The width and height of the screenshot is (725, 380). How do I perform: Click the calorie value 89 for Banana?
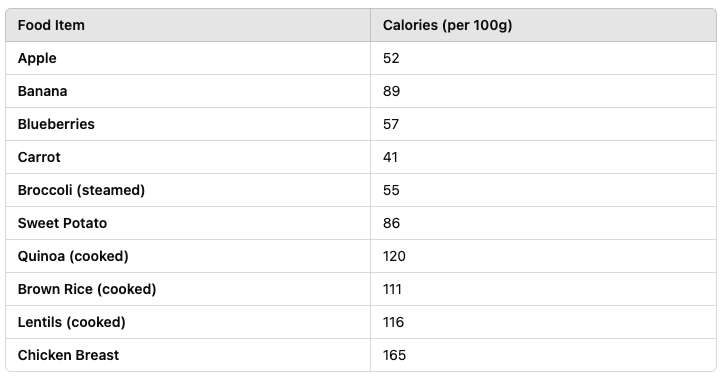pyautogui.click(x=391, y=91)
